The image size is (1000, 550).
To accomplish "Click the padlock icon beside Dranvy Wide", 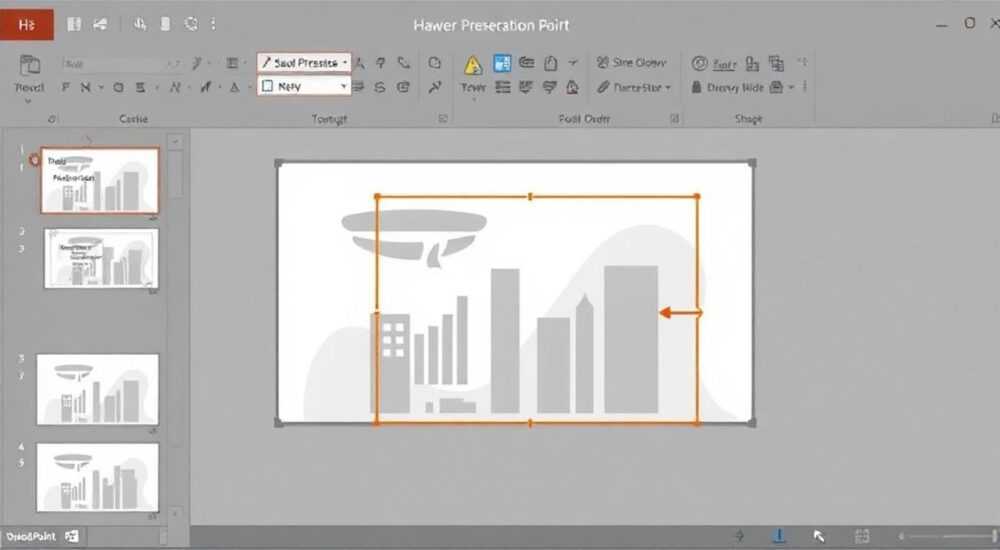I will point(696,87).
